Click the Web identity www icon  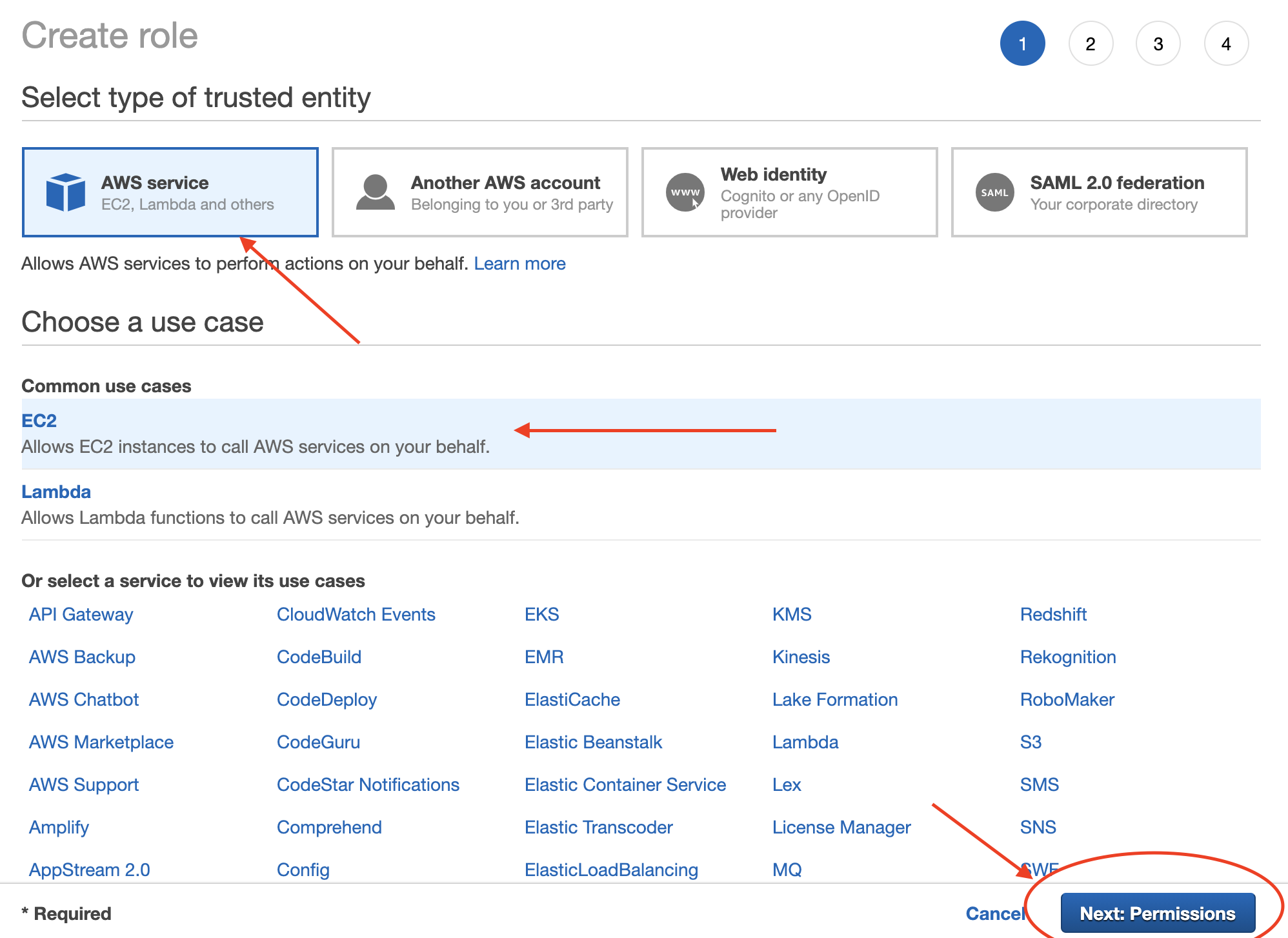pyautogui.click(x=685, y=192)
